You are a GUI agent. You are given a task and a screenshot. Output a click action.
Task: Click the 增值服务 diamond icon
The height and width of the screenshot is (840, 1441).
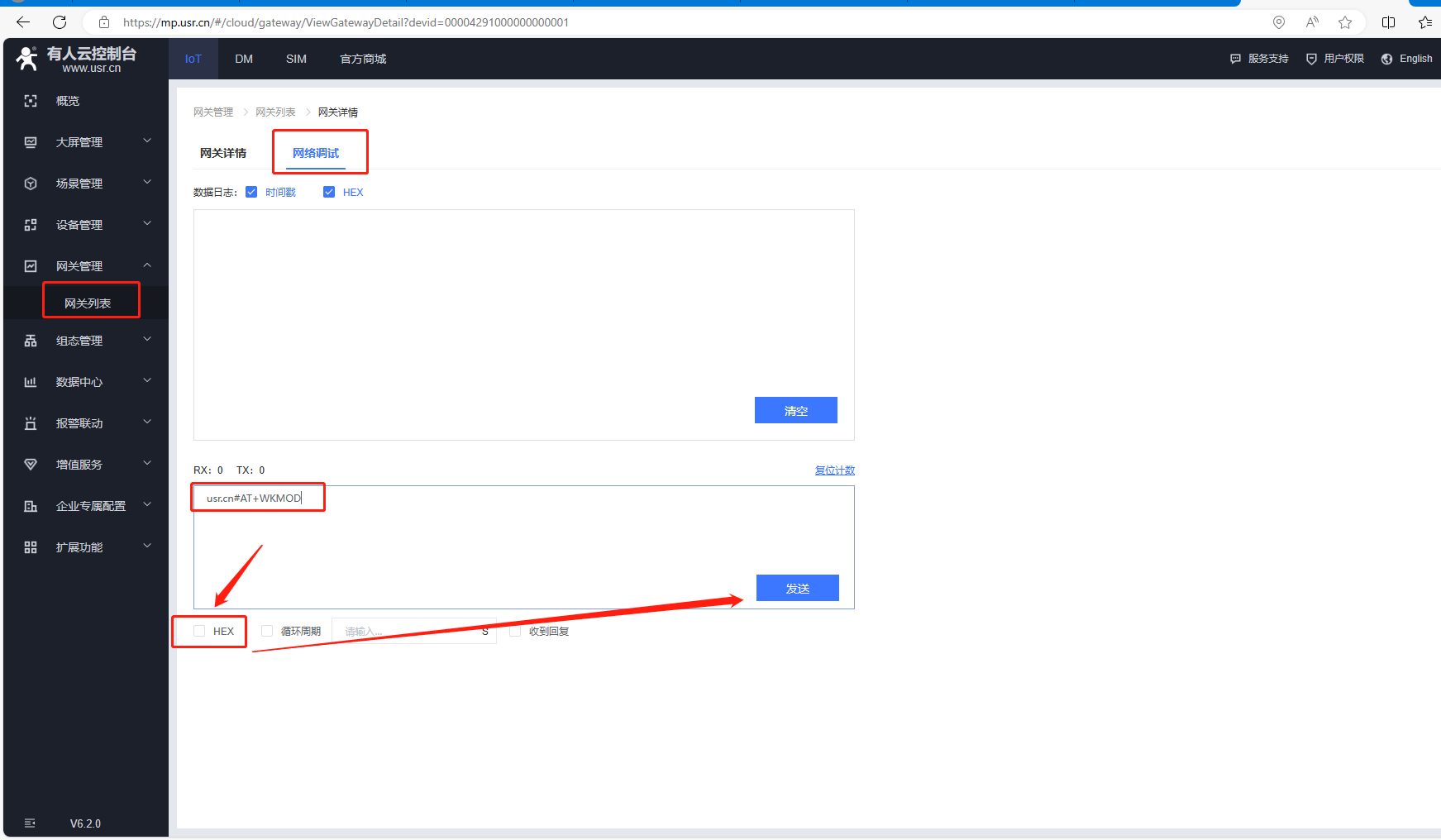click(x=31, y=465)
